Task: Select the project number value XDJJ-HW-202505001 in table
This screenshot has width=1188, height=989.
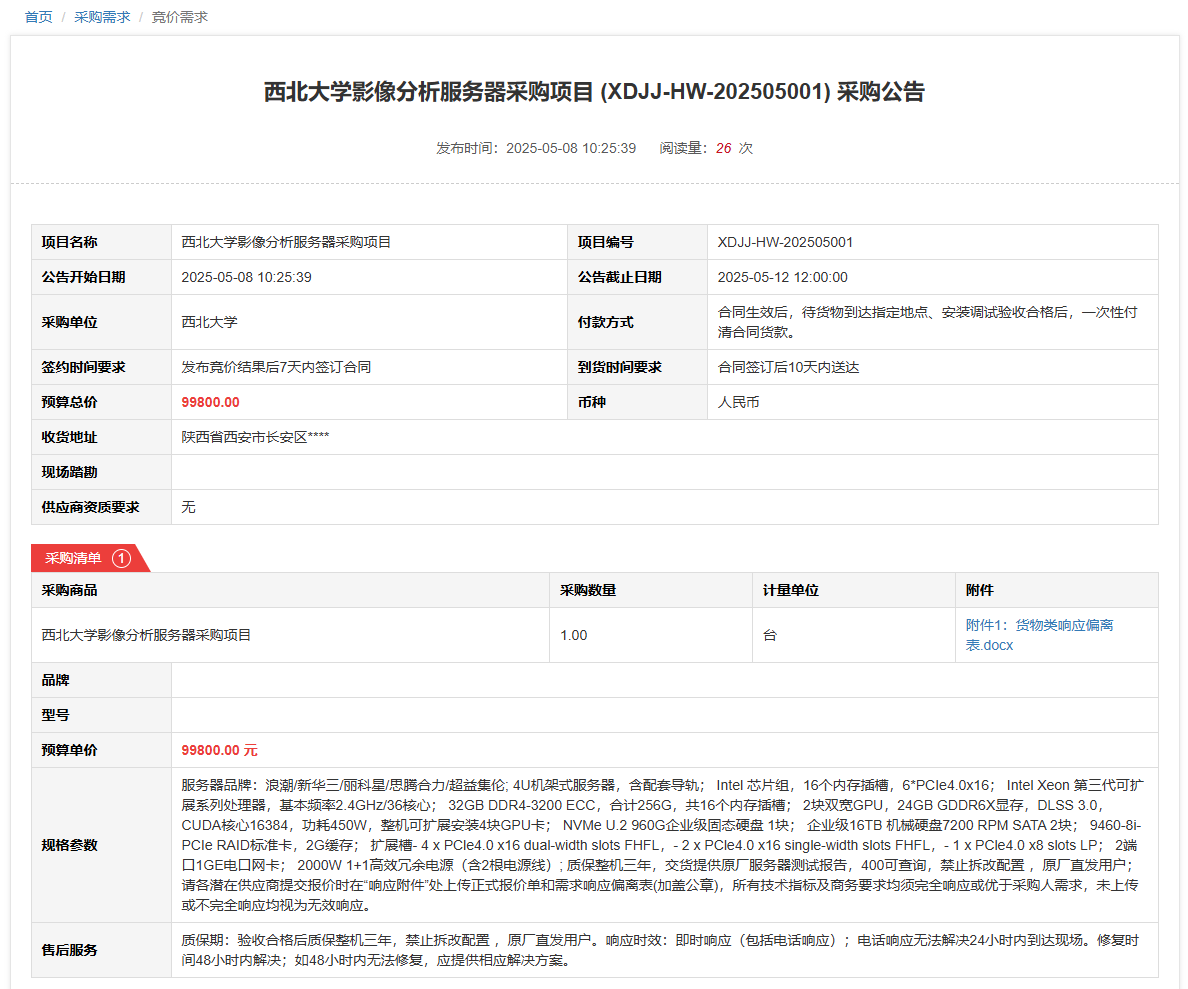Action: [785, 242]
